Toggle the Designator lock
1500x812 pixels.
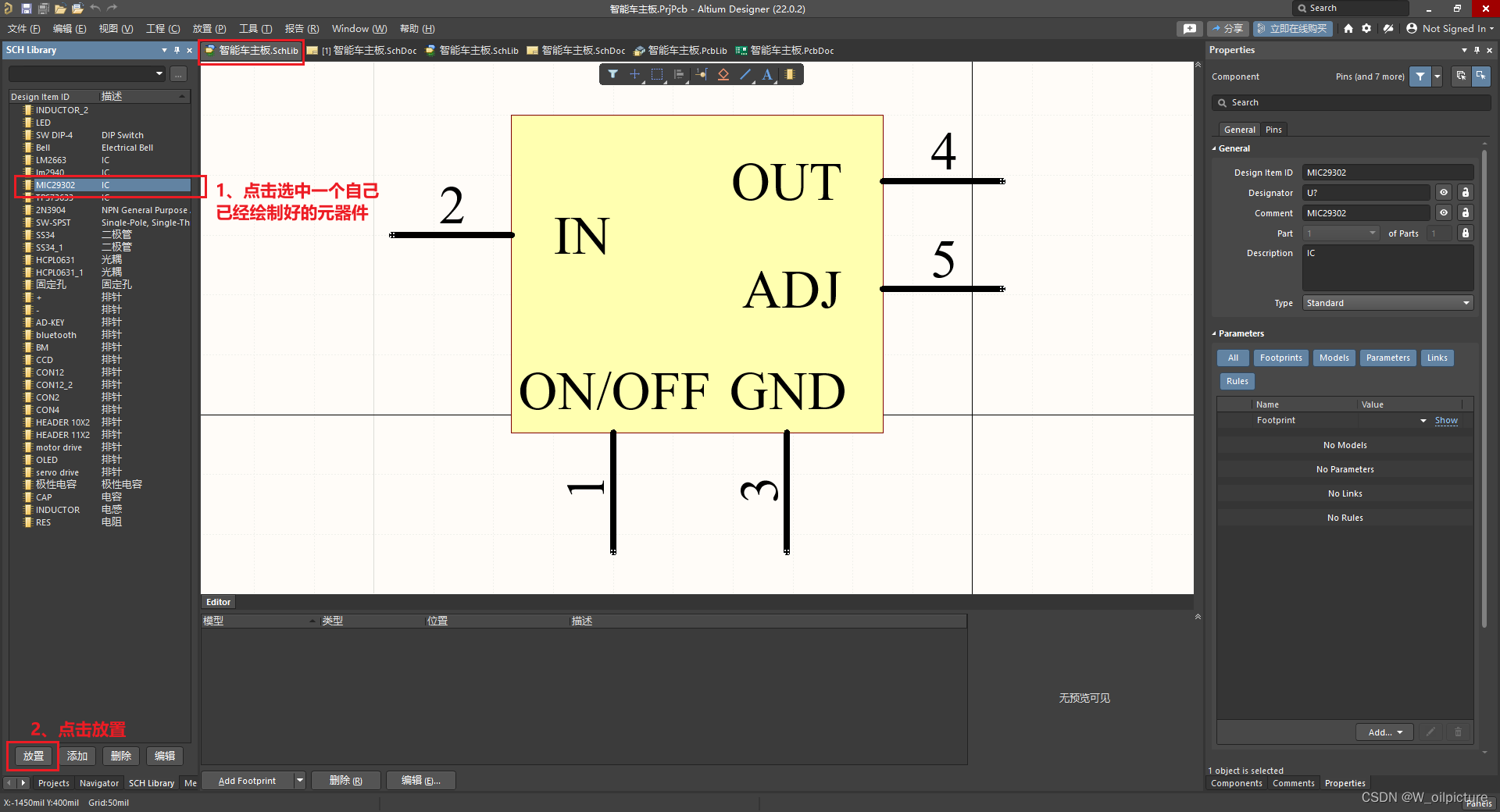[1466, 193]
